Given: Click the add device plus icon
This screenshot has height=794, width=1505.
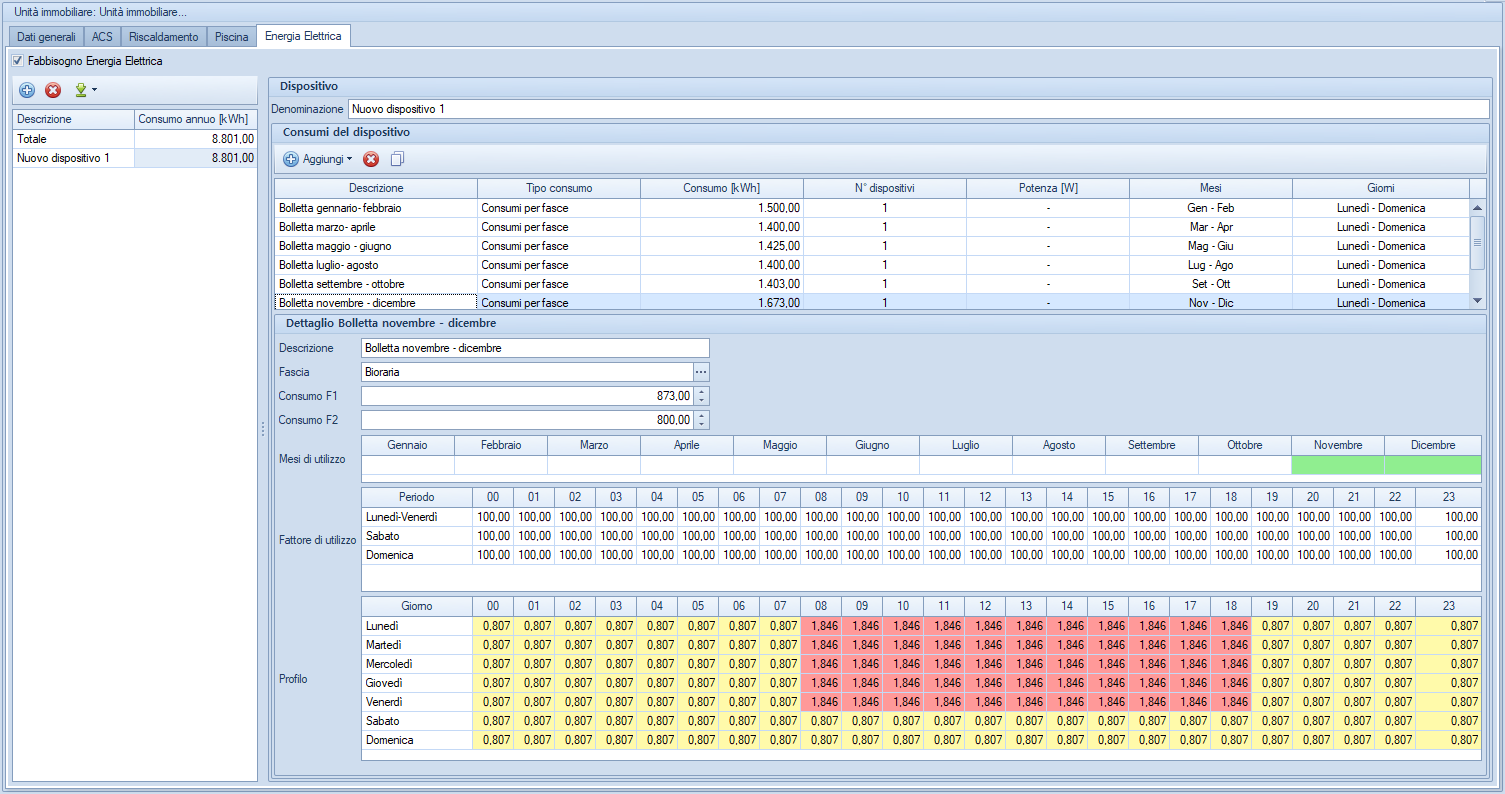Looking at the screenshot, I should coord(27,90).
